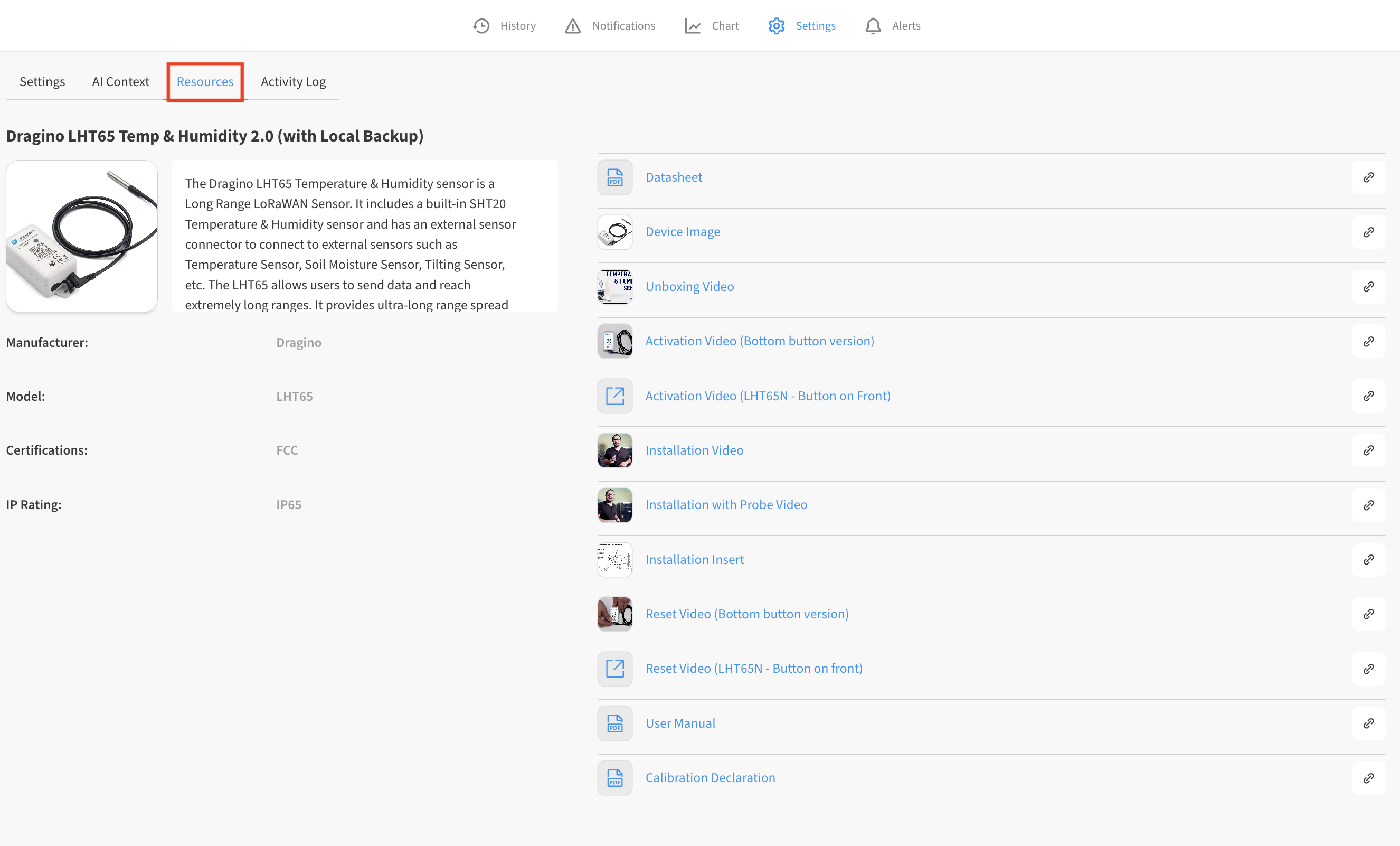Switch to the AI Context tab
The width and height of the screenshot is (1400, 846).
coord(120,81)
